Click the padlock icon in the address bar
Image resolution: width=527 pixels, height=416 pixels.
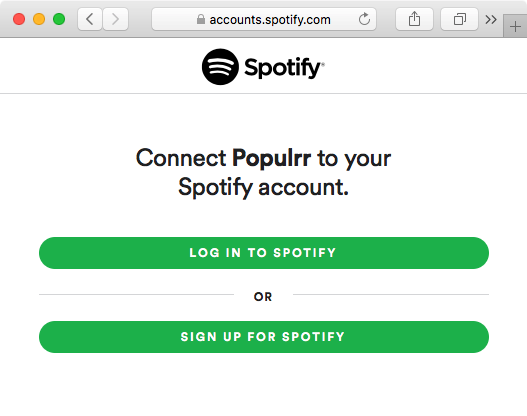point(201,19)
